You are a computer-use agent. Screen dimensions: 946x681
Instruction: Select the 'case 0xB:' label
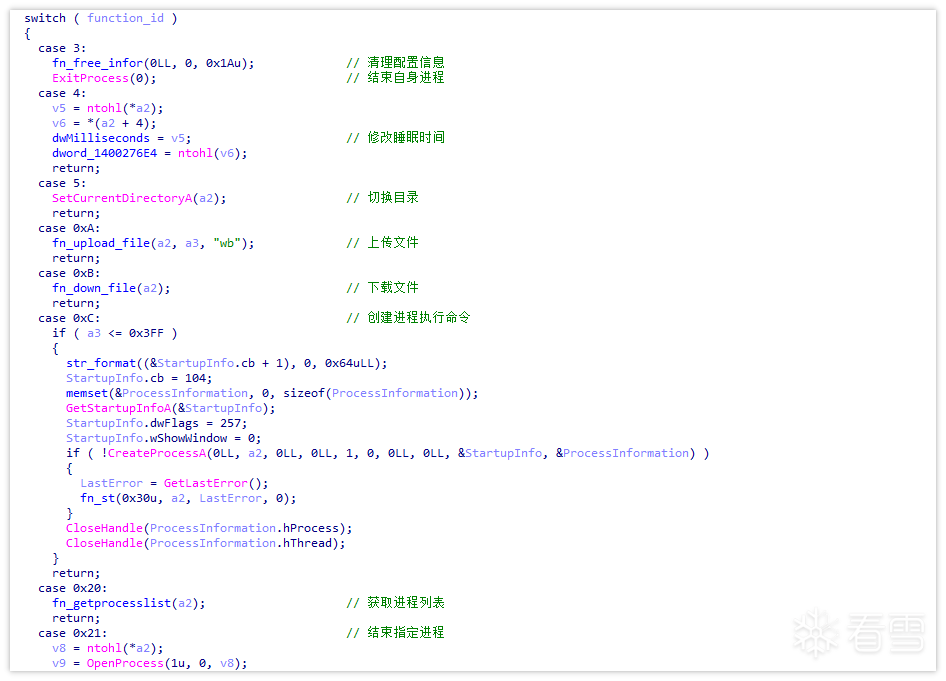[69, 273]
